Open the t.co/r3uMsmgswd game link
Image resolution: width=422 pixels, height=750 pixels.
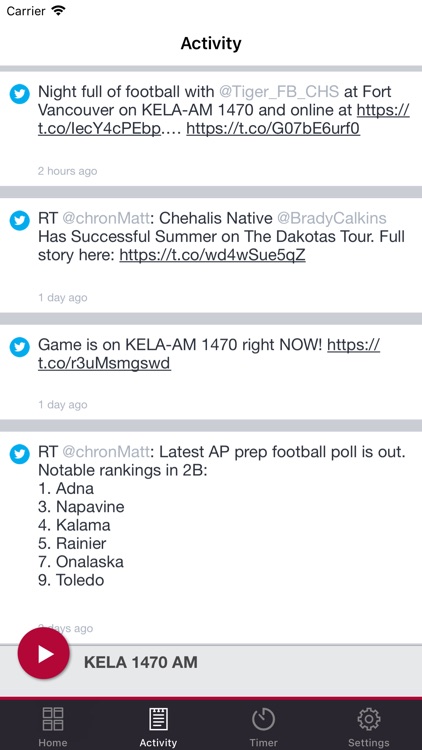pyautogui.click(x=104, y=364)
